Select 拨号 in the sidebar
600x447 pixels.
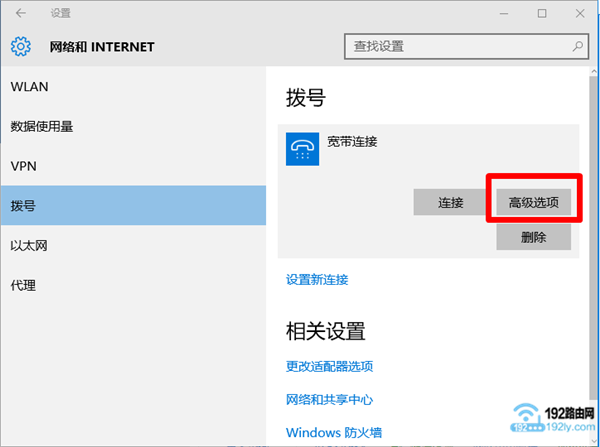(23, 206)
